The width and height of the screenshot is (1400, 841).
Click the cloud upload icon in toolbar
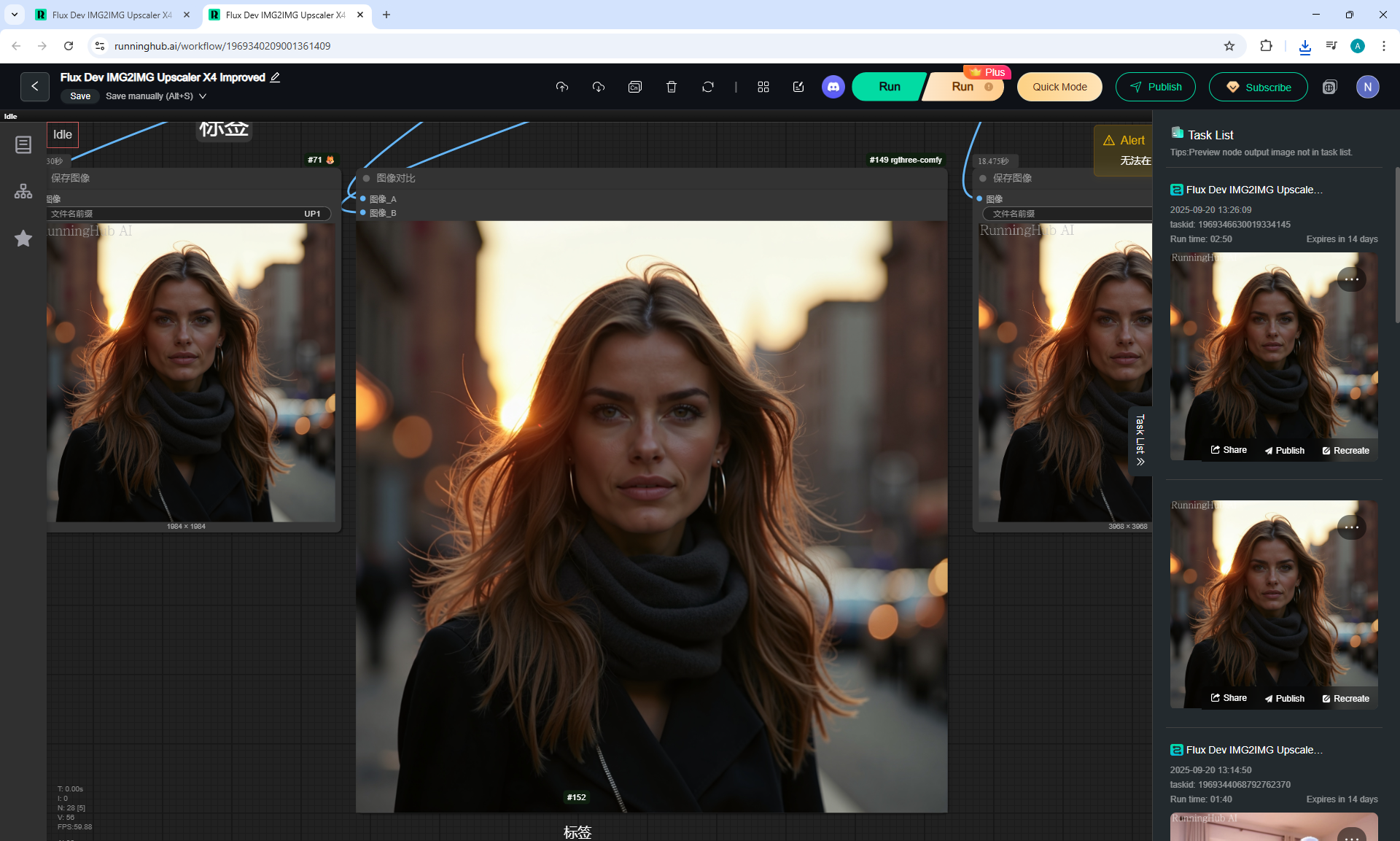(x=561, y=87)
